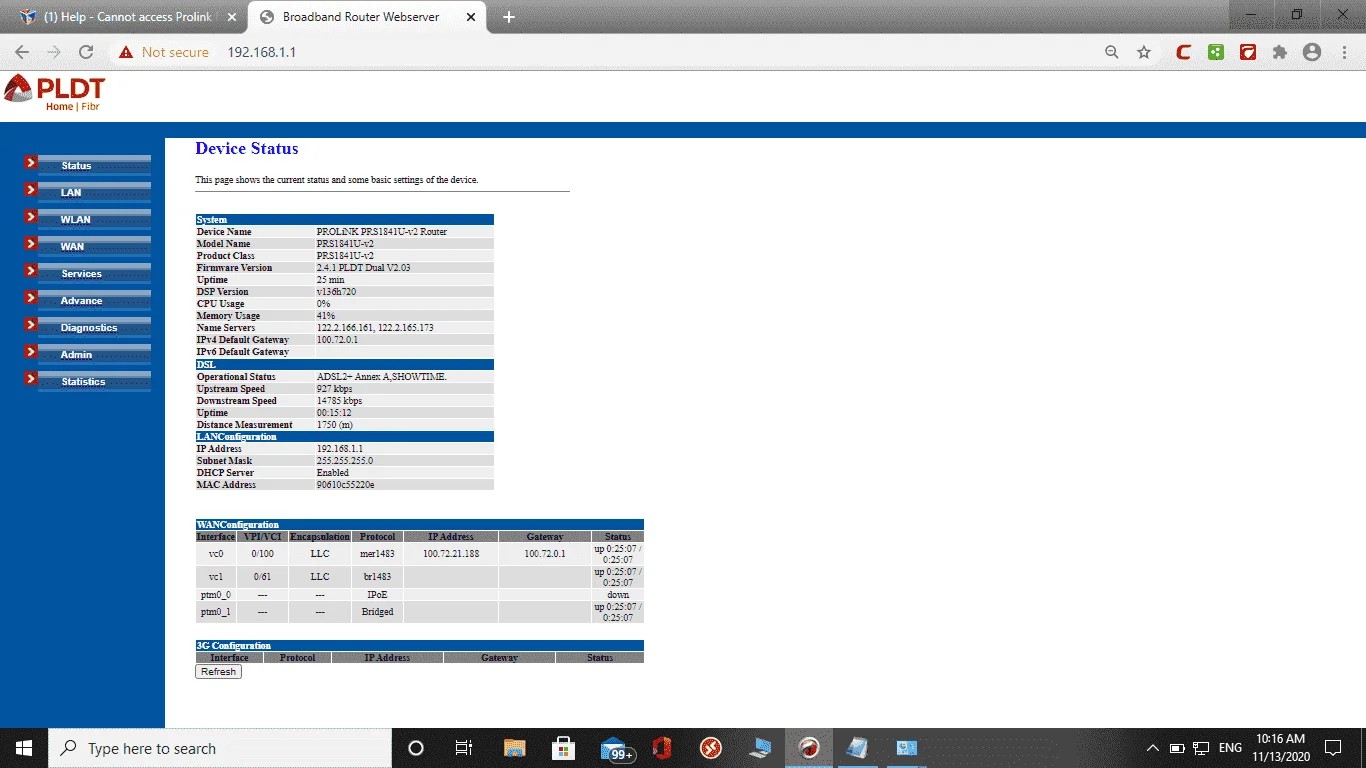Go back with browser back arrow
1366x768 pixels.
(22, 52)
